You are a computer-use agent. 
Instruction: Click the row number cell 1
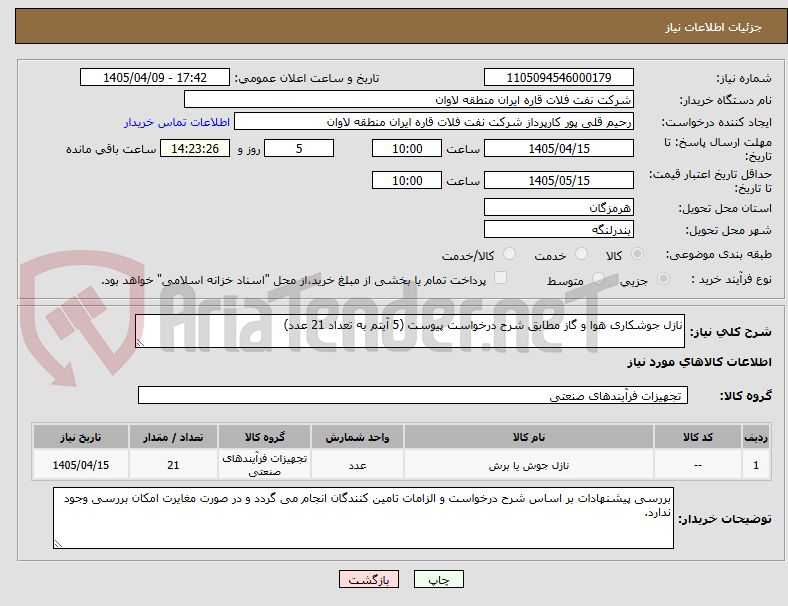coord(756,465)
